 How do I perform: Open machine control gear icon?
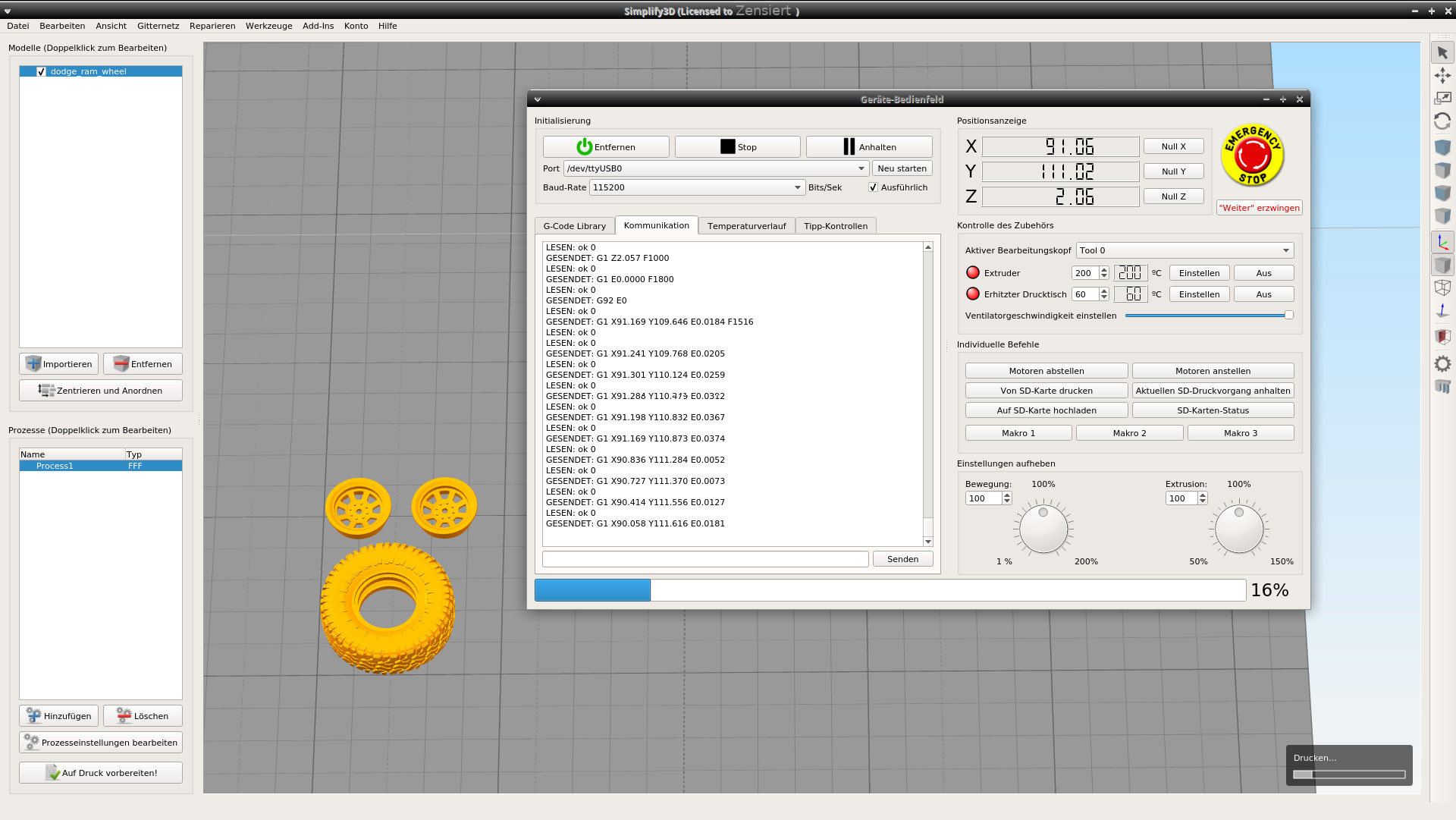tap(1442, 363)
